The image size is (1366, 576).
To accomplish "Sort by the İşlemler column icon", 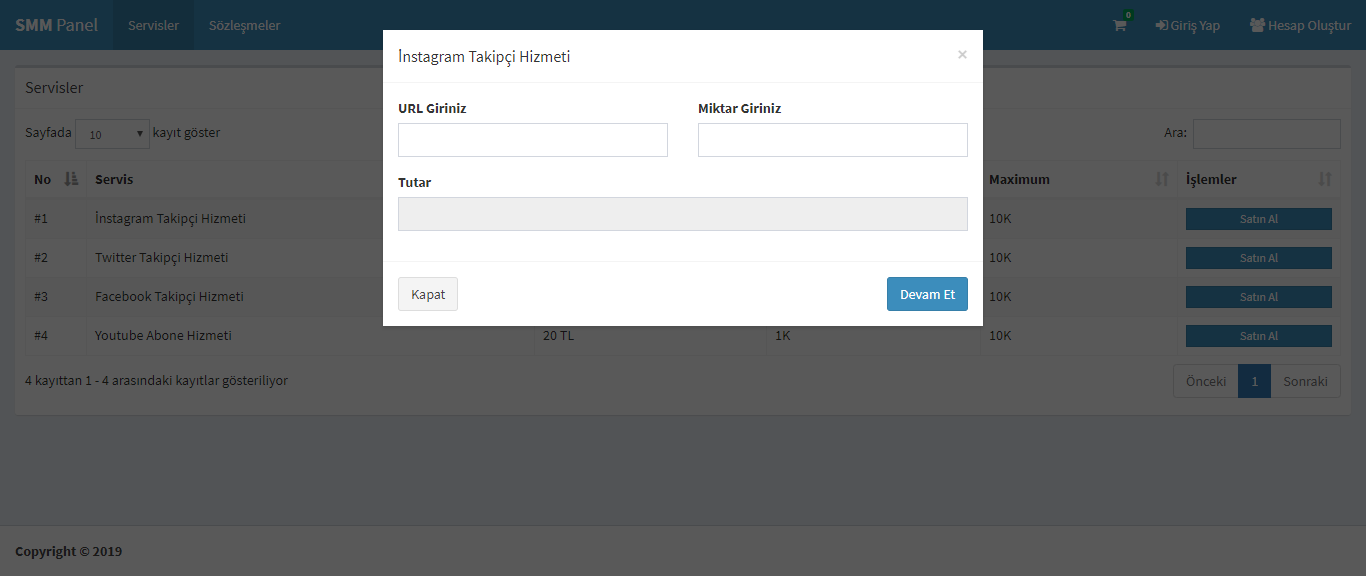I will (1325, 179).
